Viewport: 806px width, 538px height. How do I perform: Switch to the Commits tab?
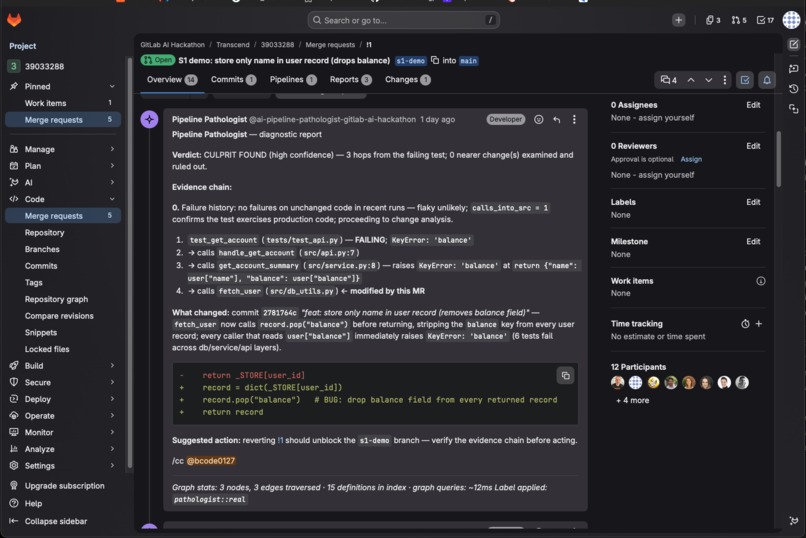[x=233, y=80]
